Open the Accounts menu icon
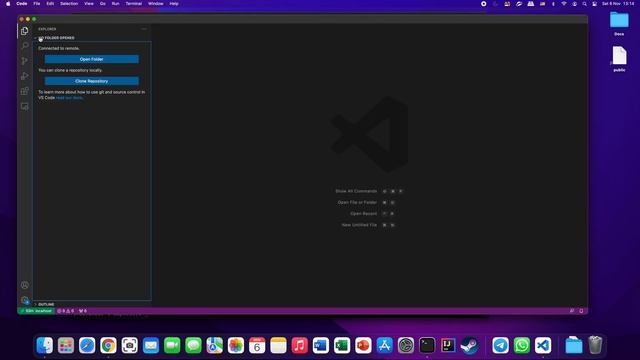This screenshot has width=640, height=360. [25, 285]
